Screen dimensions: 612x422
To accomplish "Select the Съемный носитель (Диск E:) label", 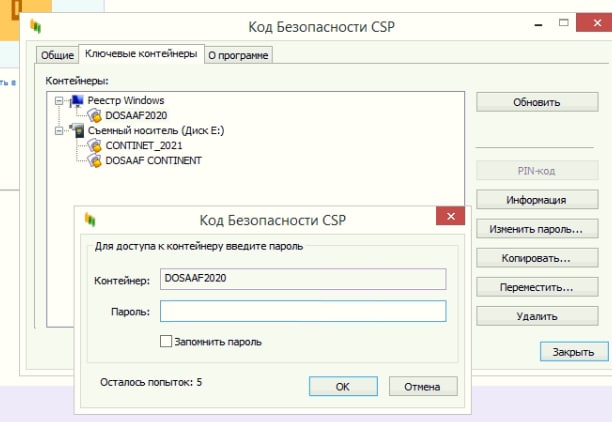I will pos(156,130).
